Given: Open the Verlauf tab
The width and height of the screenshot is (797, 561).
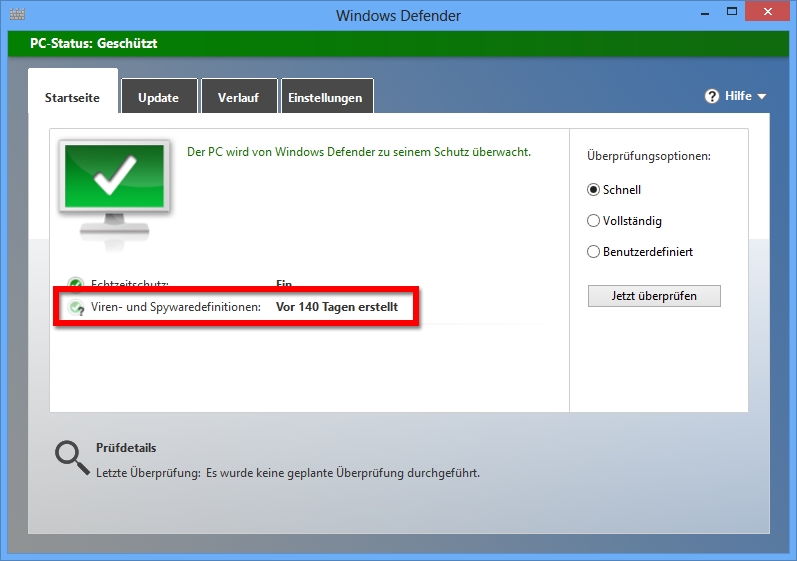Looking at the screenshot, I should (238, 98).
